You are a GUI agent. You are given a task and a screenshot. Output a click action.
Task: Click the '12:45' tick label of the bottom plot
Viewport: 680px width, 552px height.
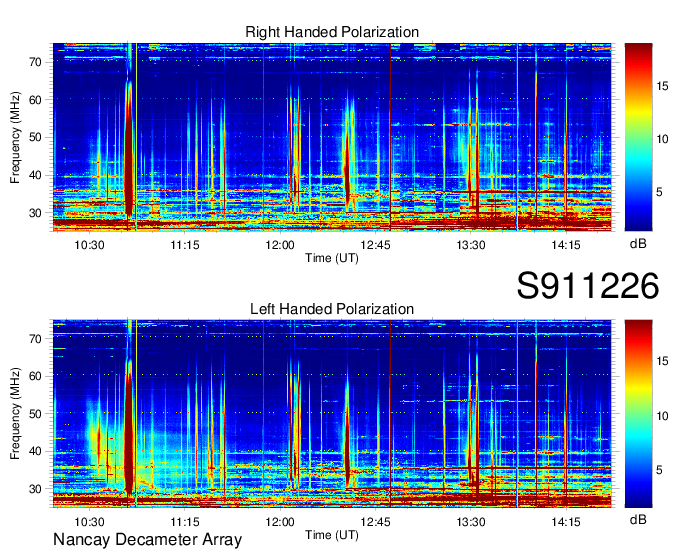point(375,522)
